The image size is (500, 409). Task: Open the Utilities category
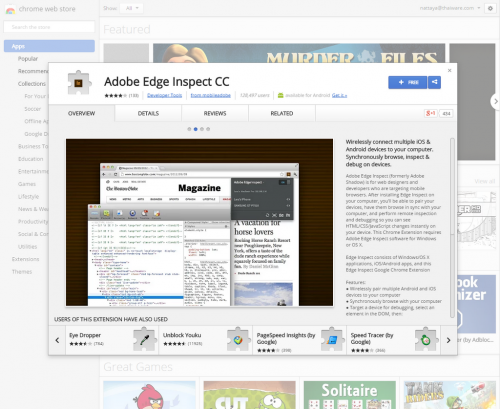tap(28, 247)
